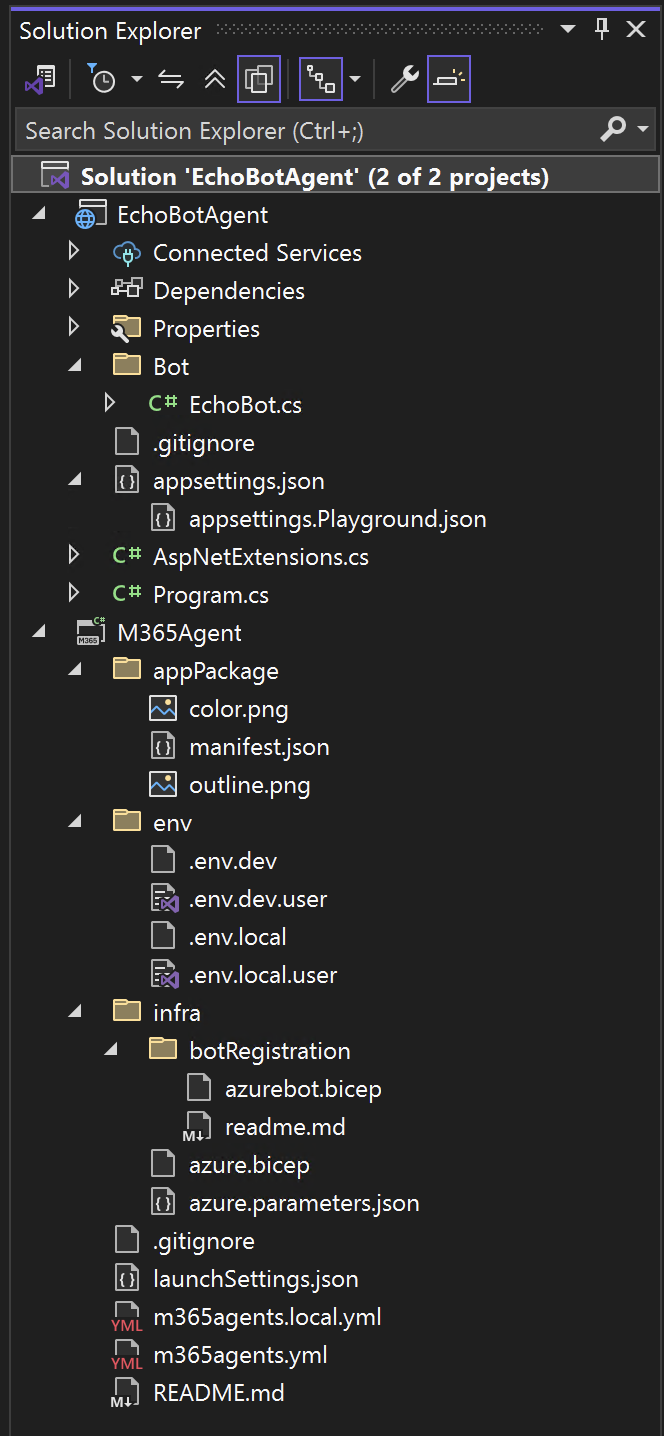
Task: Select azure.bicep file
Action: tap(249, 1165)
